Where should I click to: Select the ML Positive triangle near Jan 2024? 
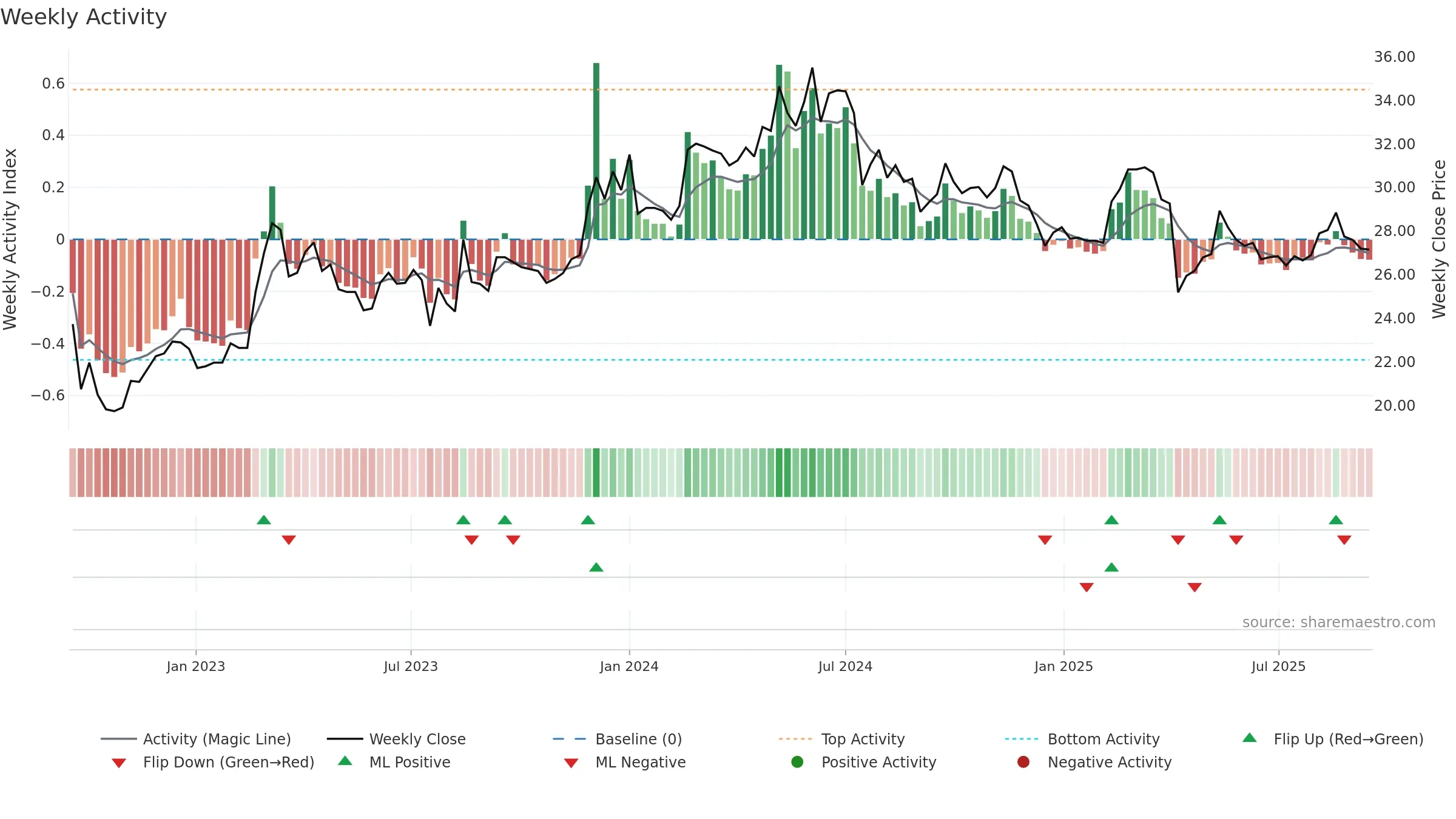coord(596,567)
